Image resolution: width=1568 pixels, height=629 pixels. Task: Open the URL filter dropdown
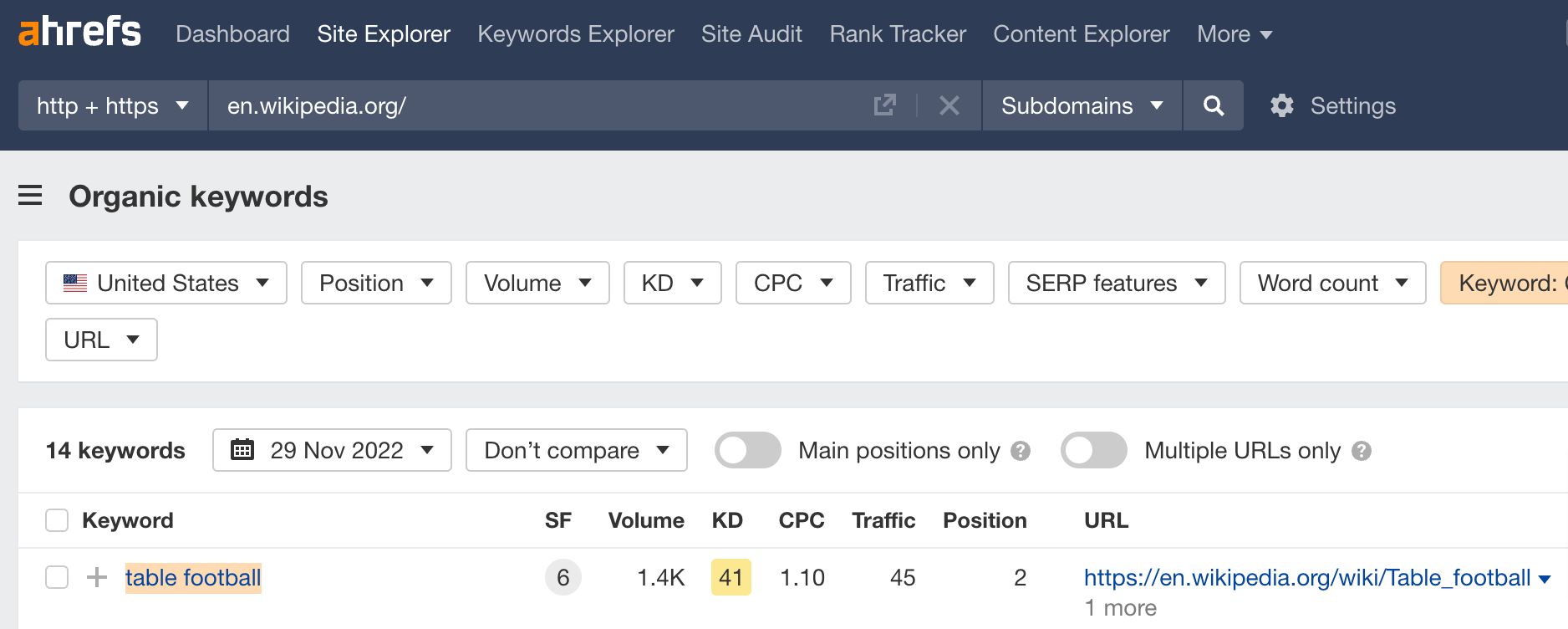click(101, 340)
